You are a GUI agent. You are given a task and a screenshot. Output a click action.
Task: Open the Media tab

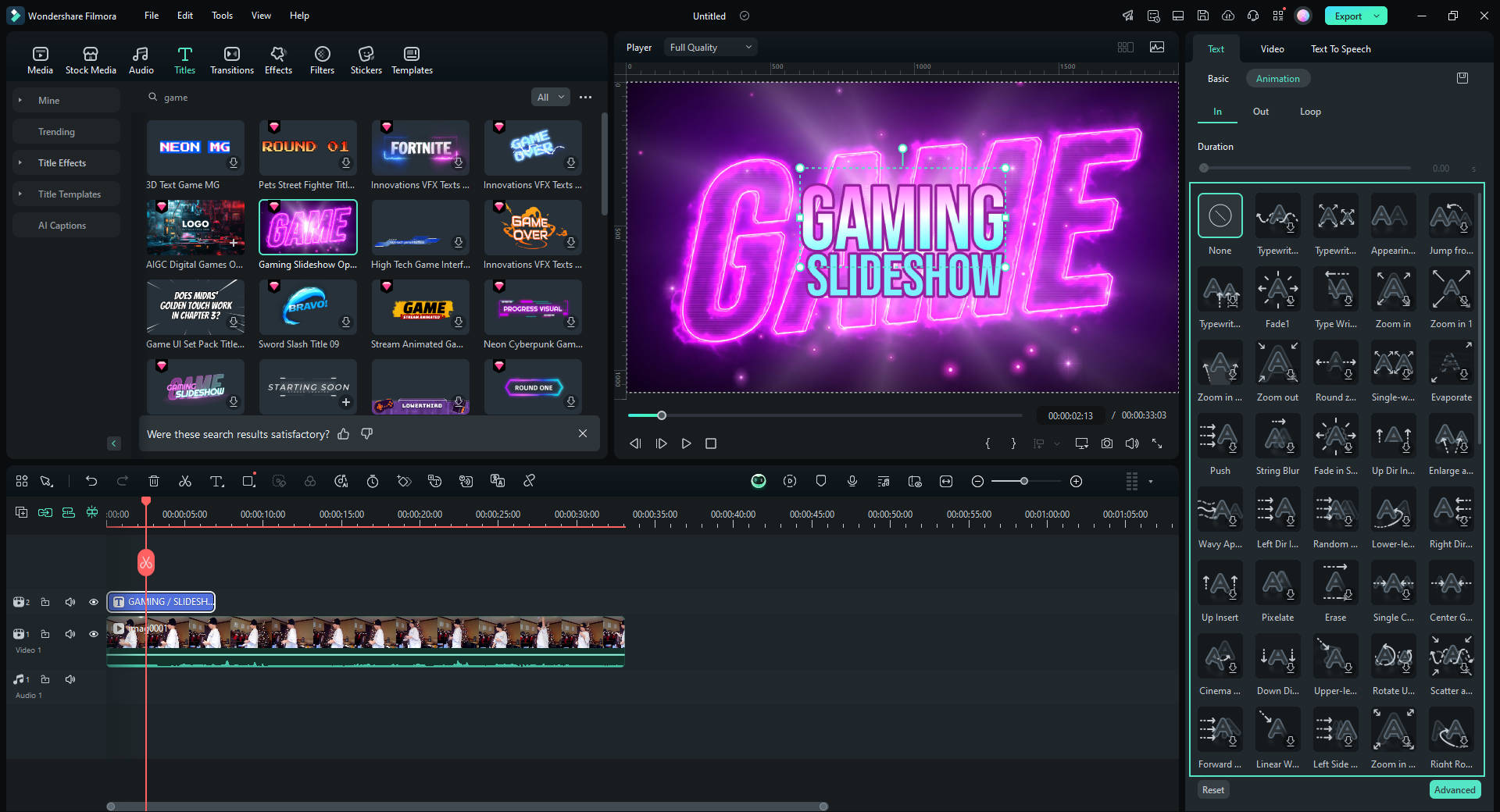pos(40,60)
